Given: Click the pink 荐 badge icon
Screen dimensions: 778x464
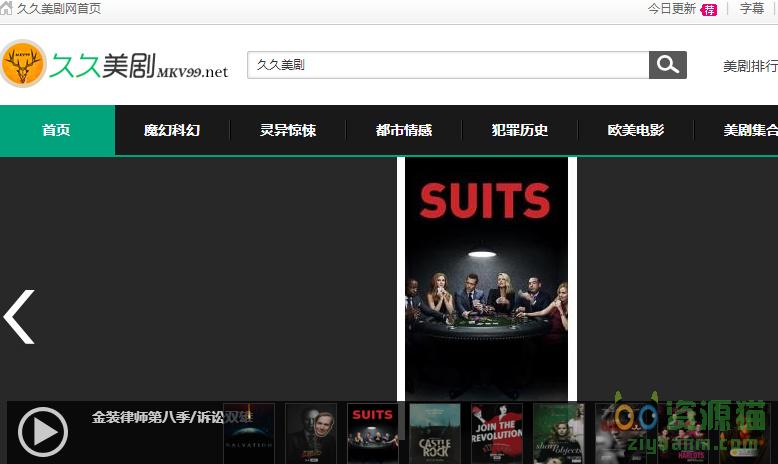Looking at the screenshot, I should (x=709, y=9).
